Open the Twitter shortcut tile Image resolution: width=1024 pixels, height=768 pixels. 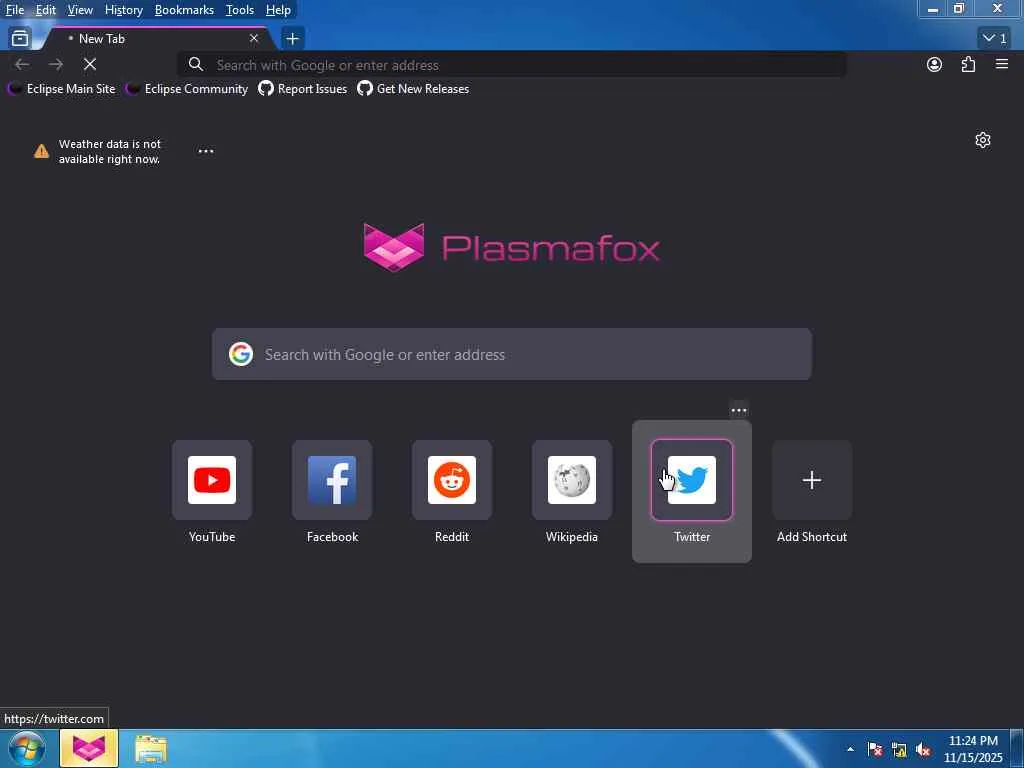[692, 480]
